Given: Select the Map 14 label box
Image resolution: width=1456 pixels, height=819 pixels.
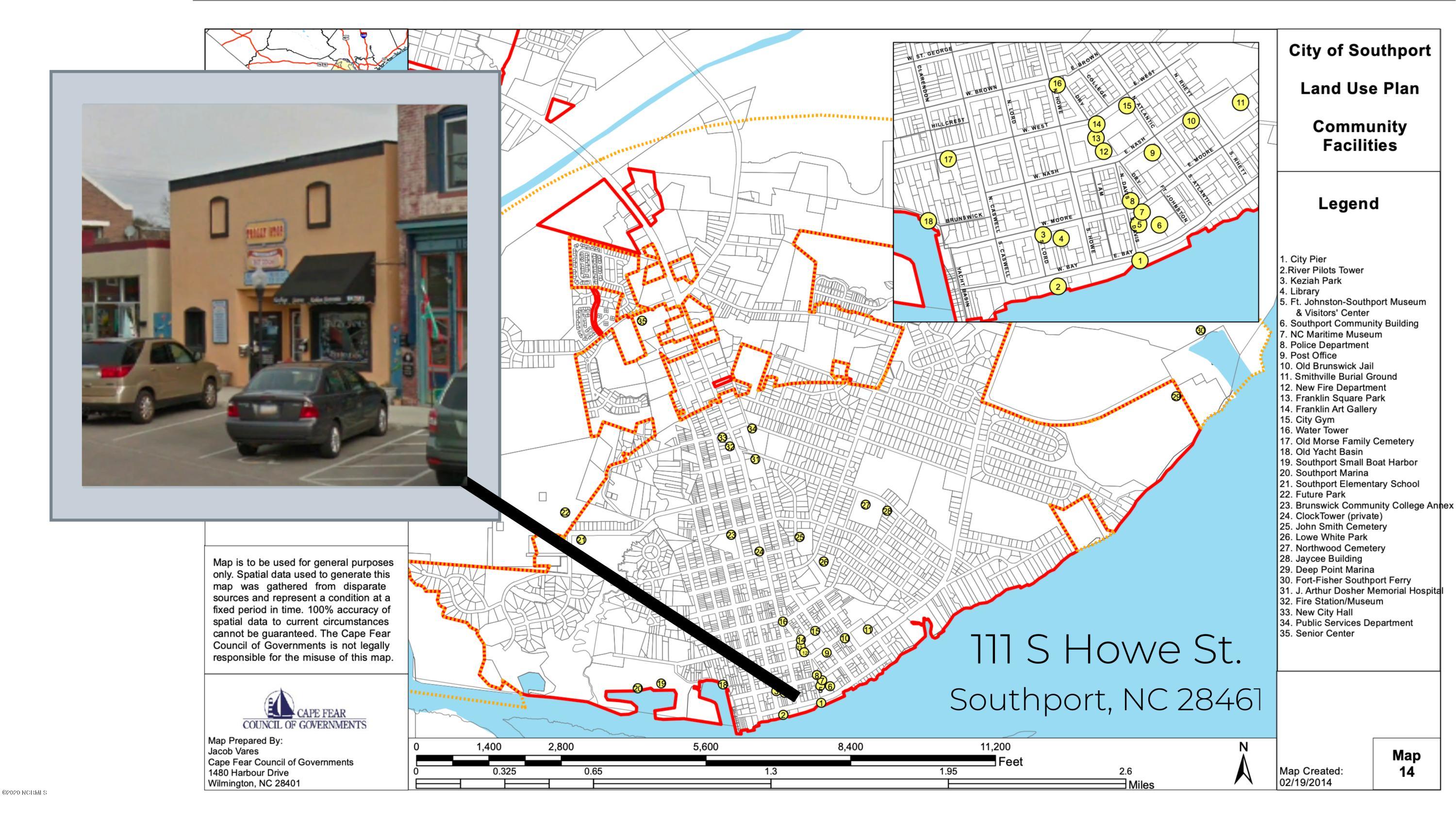Looking at the screenshot, I should click(x=1406, y=764).
